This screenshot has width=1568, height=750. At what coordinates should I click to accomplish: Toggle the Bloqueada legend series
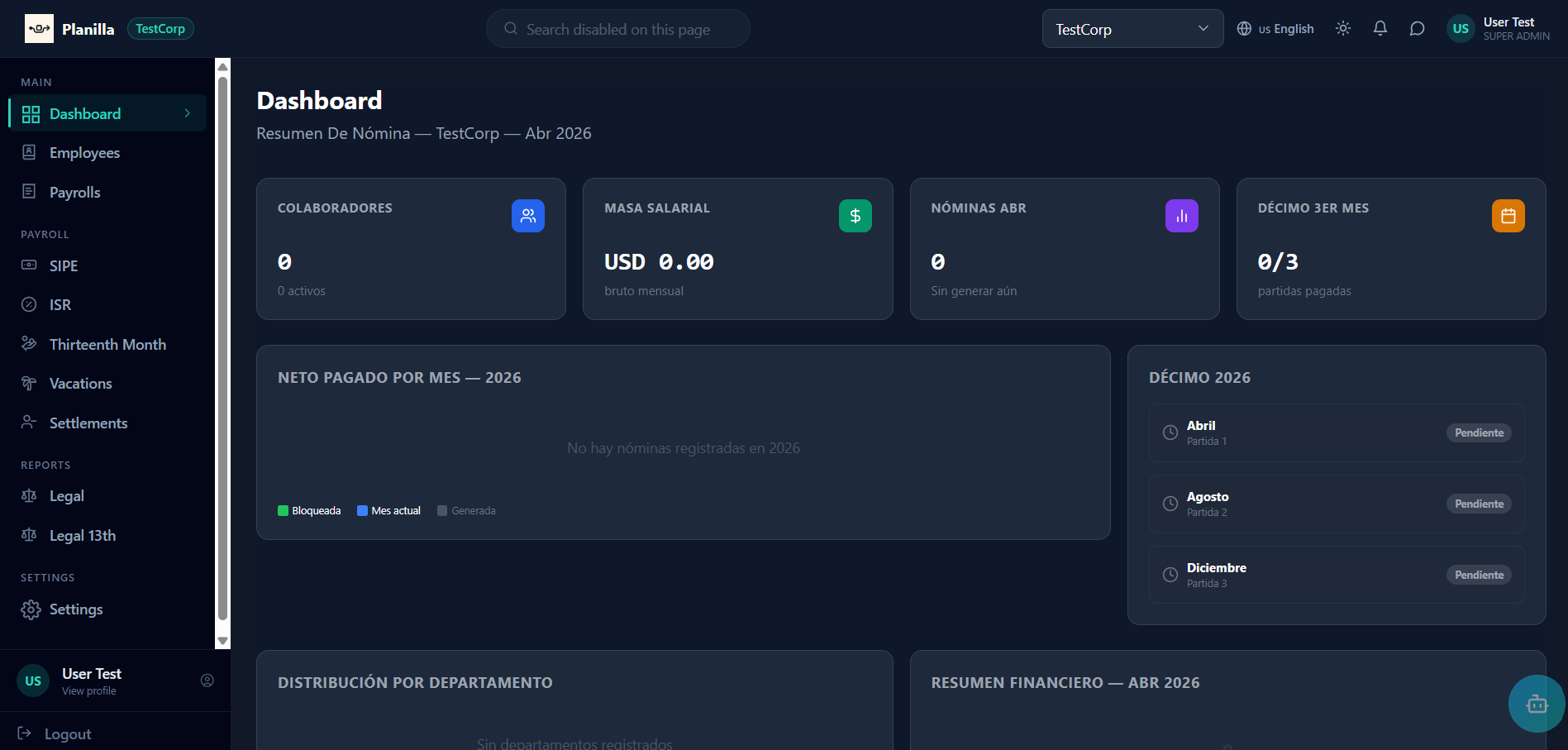click(309, 511)
